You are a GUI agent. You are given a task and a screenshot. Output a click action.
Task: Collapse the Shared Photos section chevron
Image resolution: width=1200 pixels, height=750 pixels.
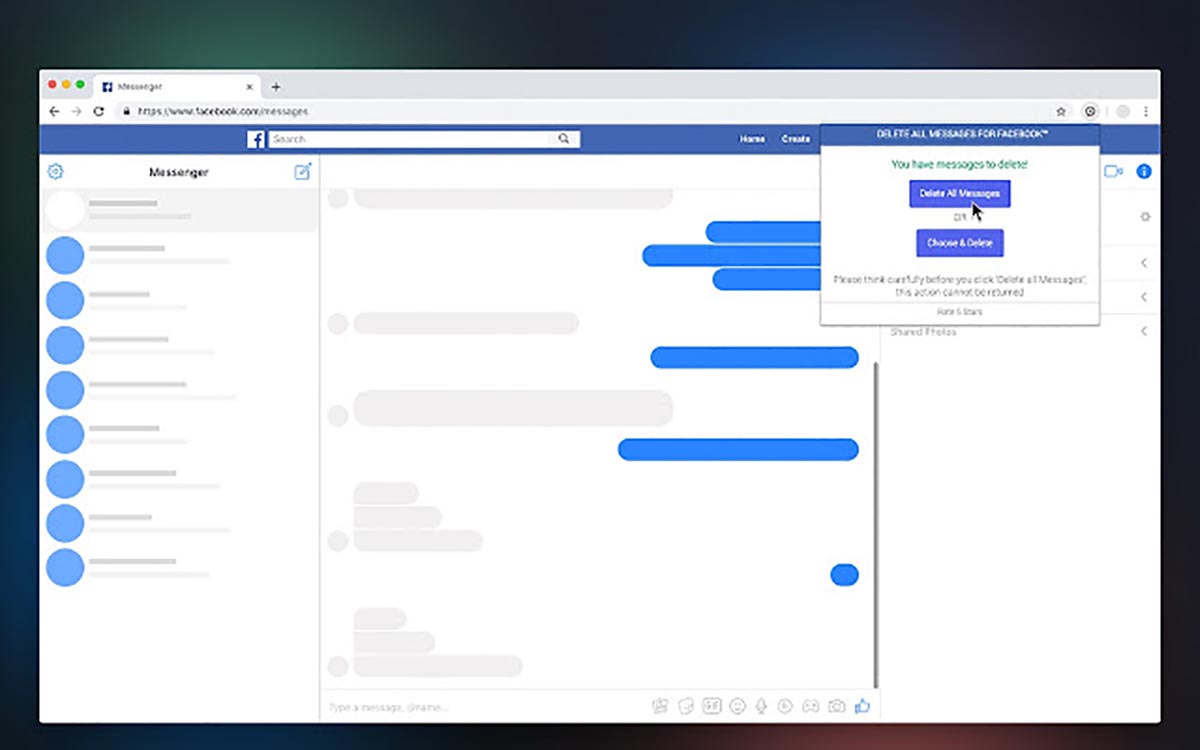click(1145, 331)
